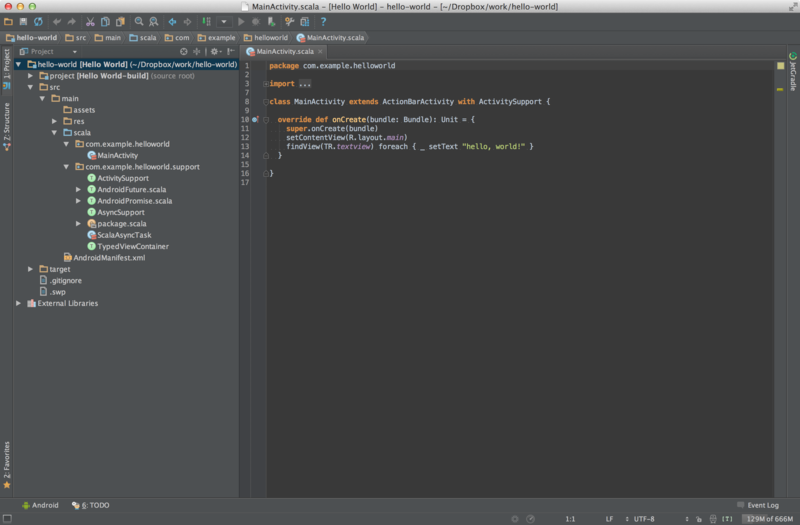
Task: Click the override gutter marker on line 10
Action: [x=255, y=119]
